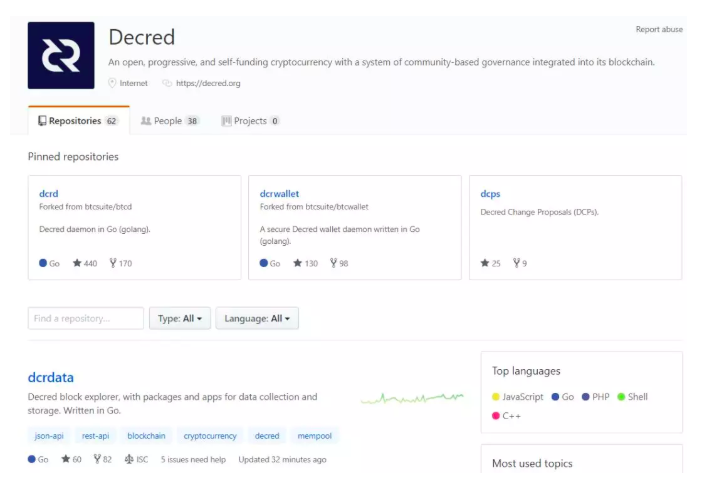Click the fork icon on dcrd card
The width and height of the screenshot is (702, 489).
tap(113, 263)
